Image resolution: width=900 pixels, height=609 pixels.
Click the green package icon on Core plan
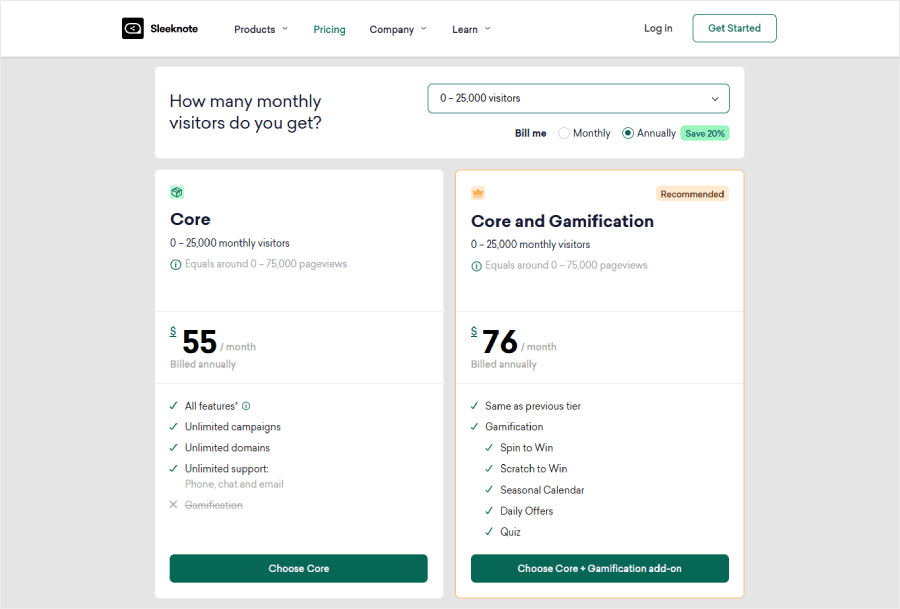pos(177,192)
